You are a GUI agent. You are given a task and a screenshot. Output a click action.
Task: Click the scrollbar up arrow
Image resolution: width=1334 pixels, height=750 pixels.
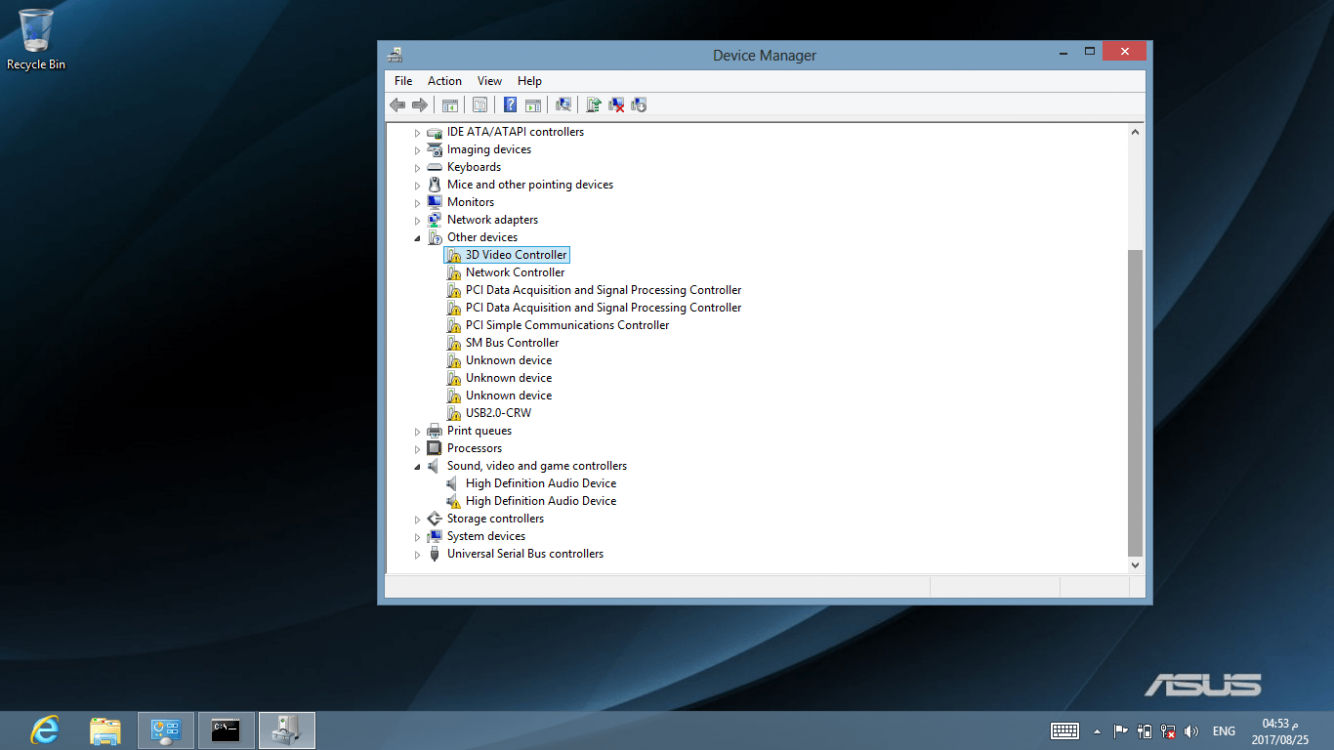(1135, 132)
